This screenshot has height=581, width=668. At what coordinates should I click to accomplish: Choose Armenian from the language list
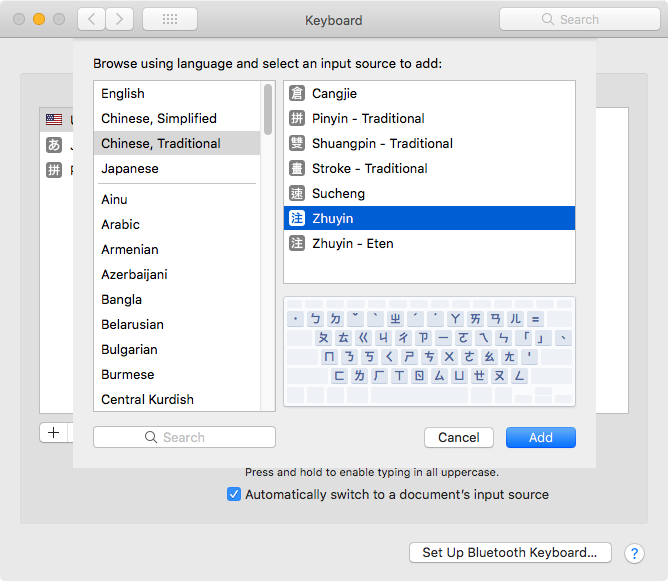pyautogui.click(x=130, y=249)
